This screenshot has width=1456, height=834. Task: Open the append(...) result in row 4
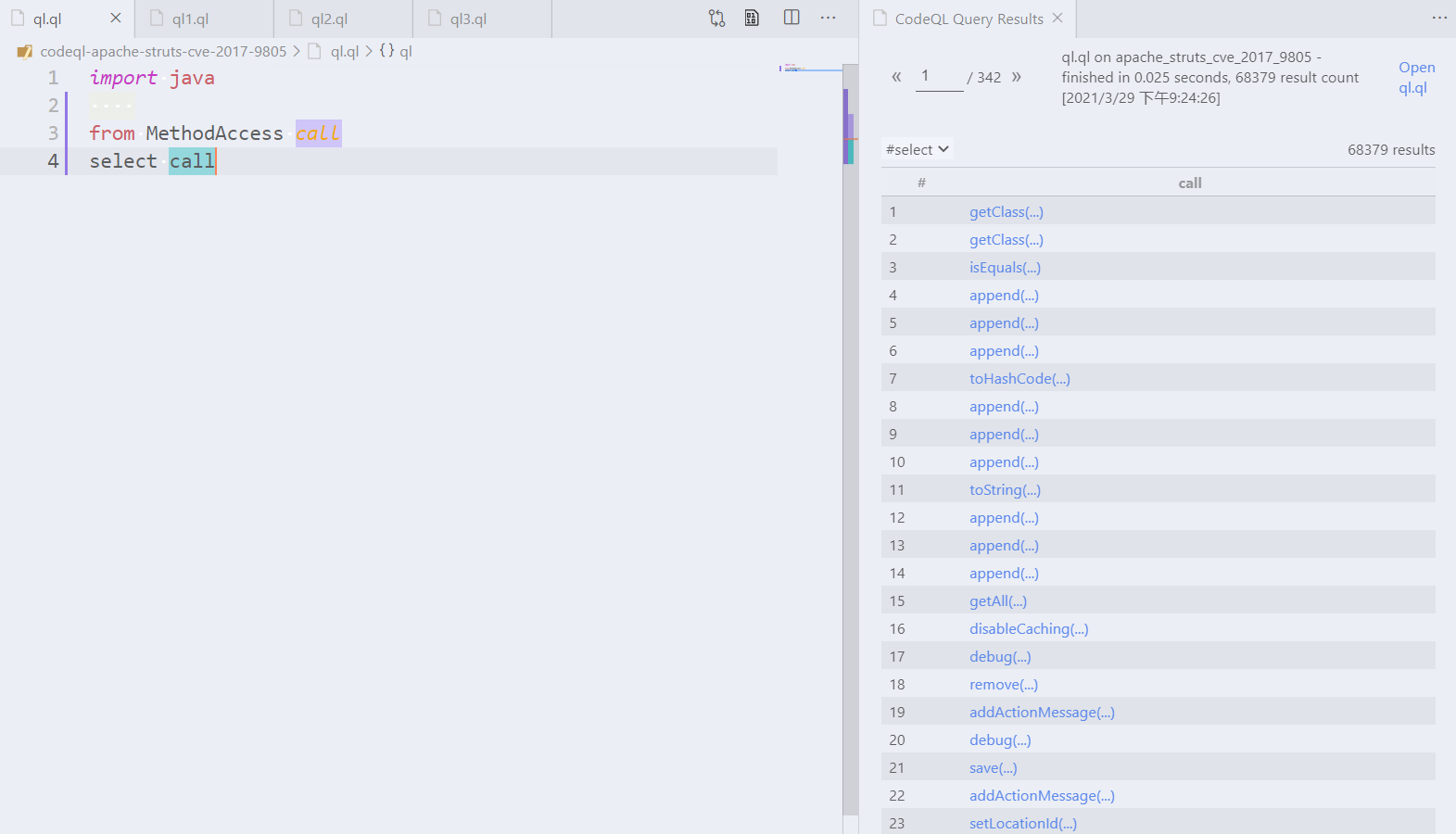[x=1004, y=296]
